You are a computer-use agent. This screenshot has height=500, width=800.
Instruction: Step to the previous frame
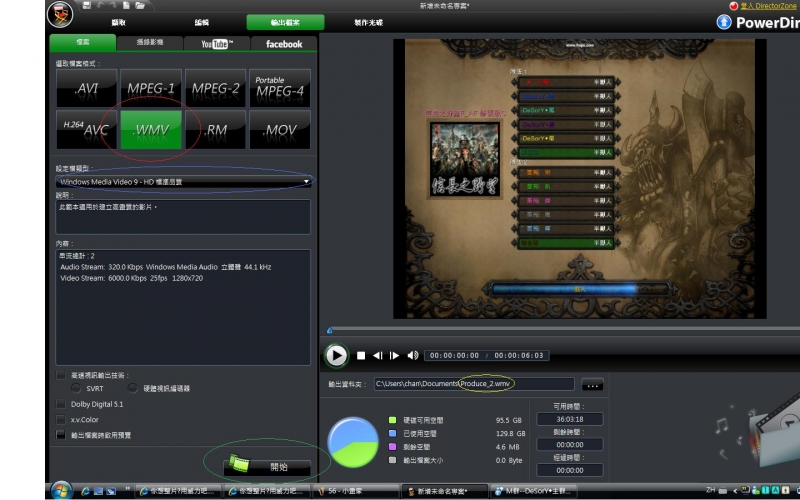point(378,356)
